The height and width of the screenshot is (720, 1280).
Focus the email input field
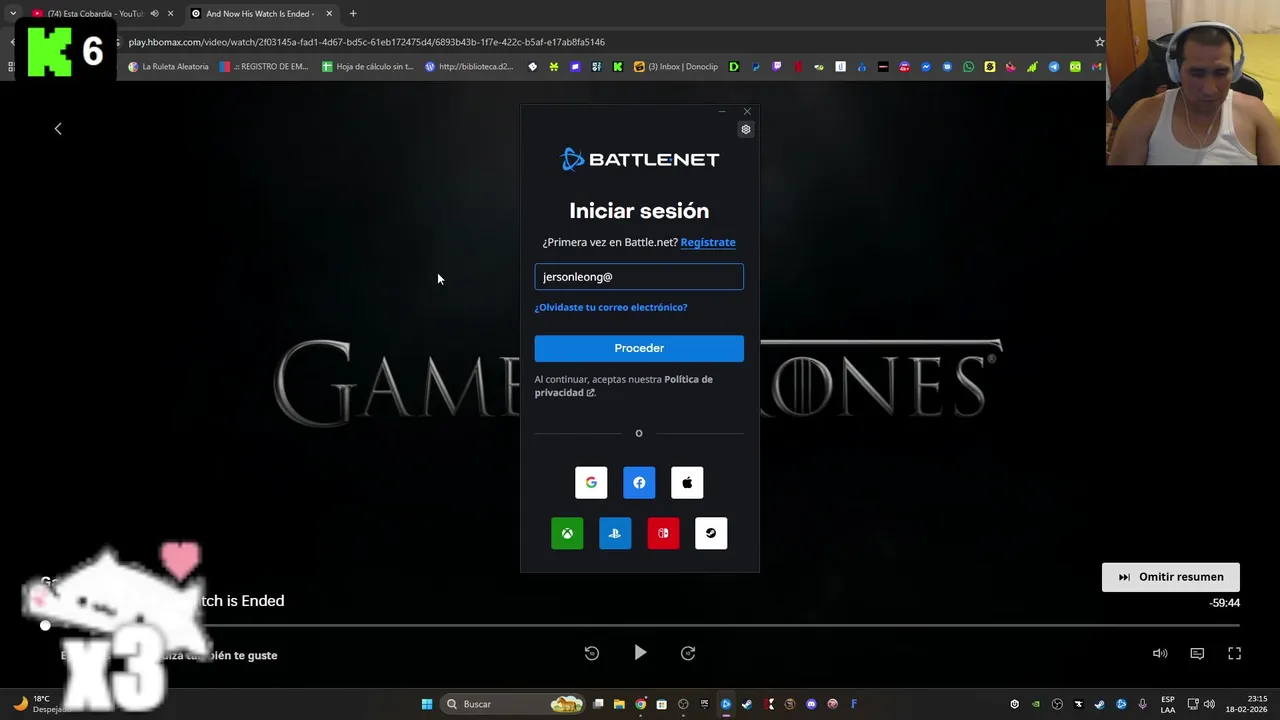tap(639, 276)
